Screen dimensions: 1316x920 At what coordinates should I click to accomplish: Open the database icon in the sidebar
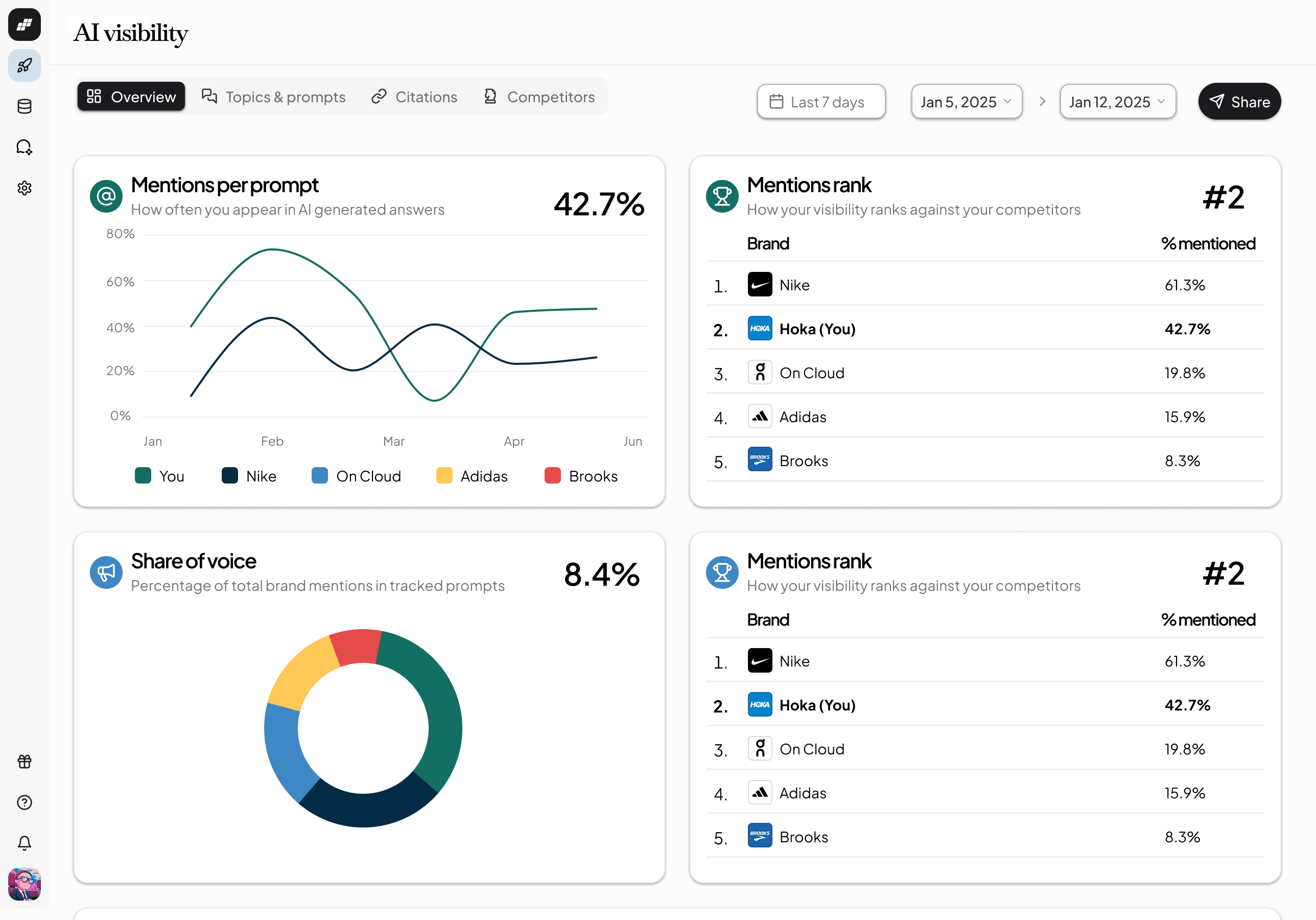24,107
